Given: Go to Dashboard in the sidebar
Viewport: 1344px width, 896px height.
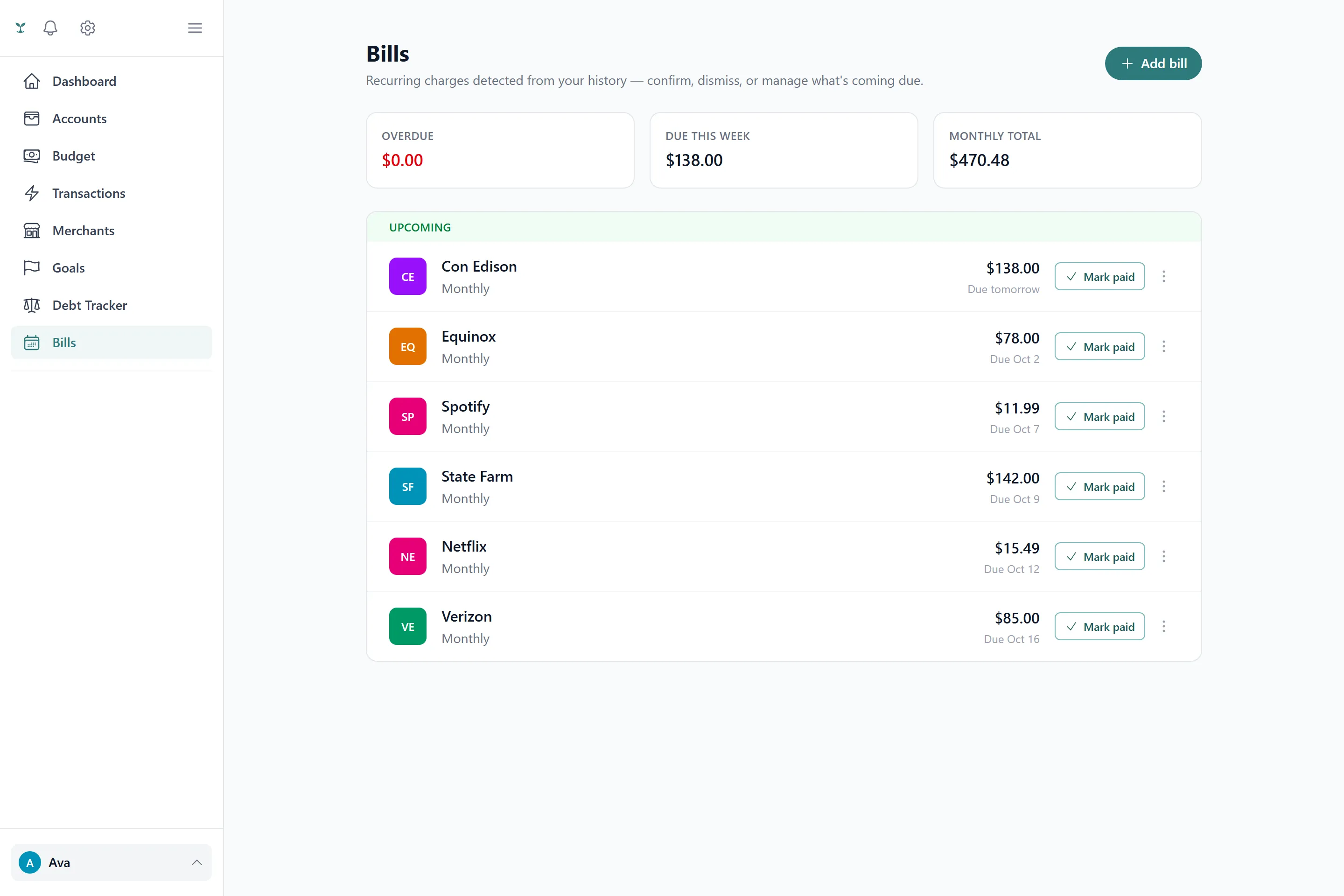Looking at the screenshot, I should click(x=112, y=81).
